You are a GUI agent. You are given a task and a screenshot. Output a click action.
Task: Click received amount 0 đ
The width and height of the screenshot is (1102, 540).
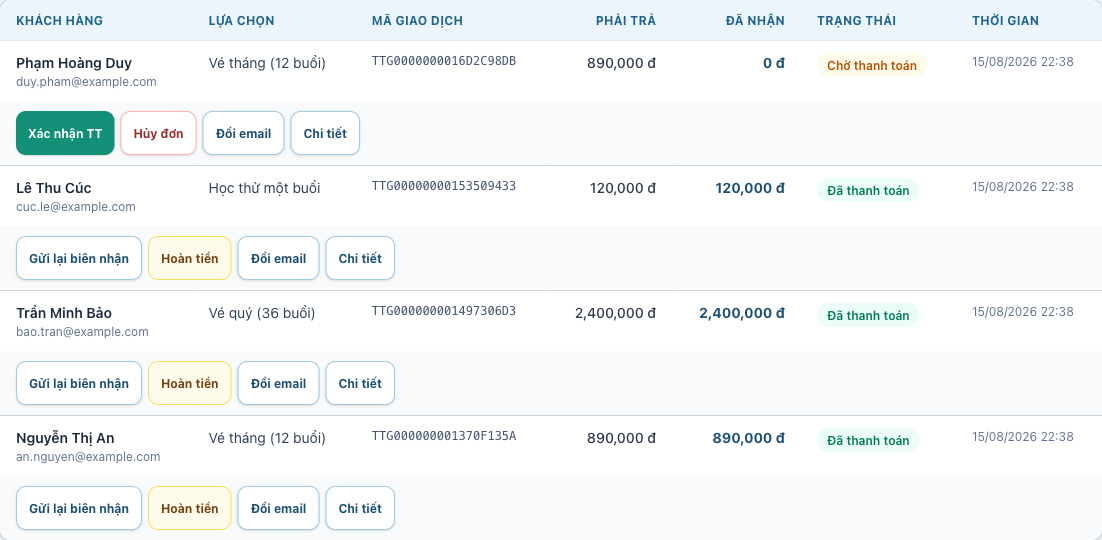tap(774, 63)
